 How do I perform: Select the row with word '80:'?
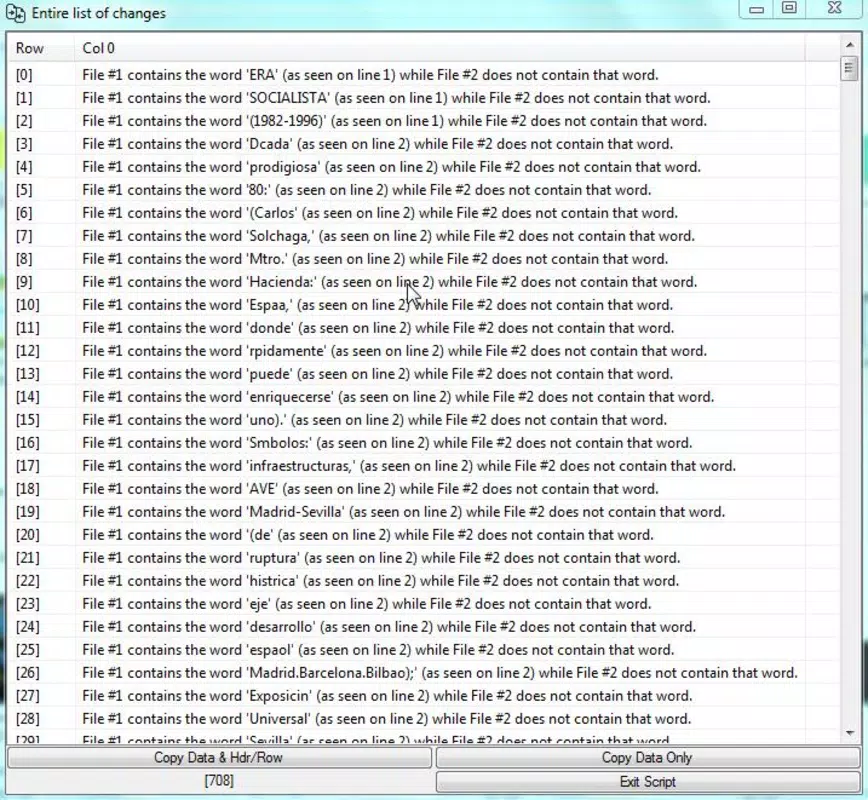click(424, 190)
